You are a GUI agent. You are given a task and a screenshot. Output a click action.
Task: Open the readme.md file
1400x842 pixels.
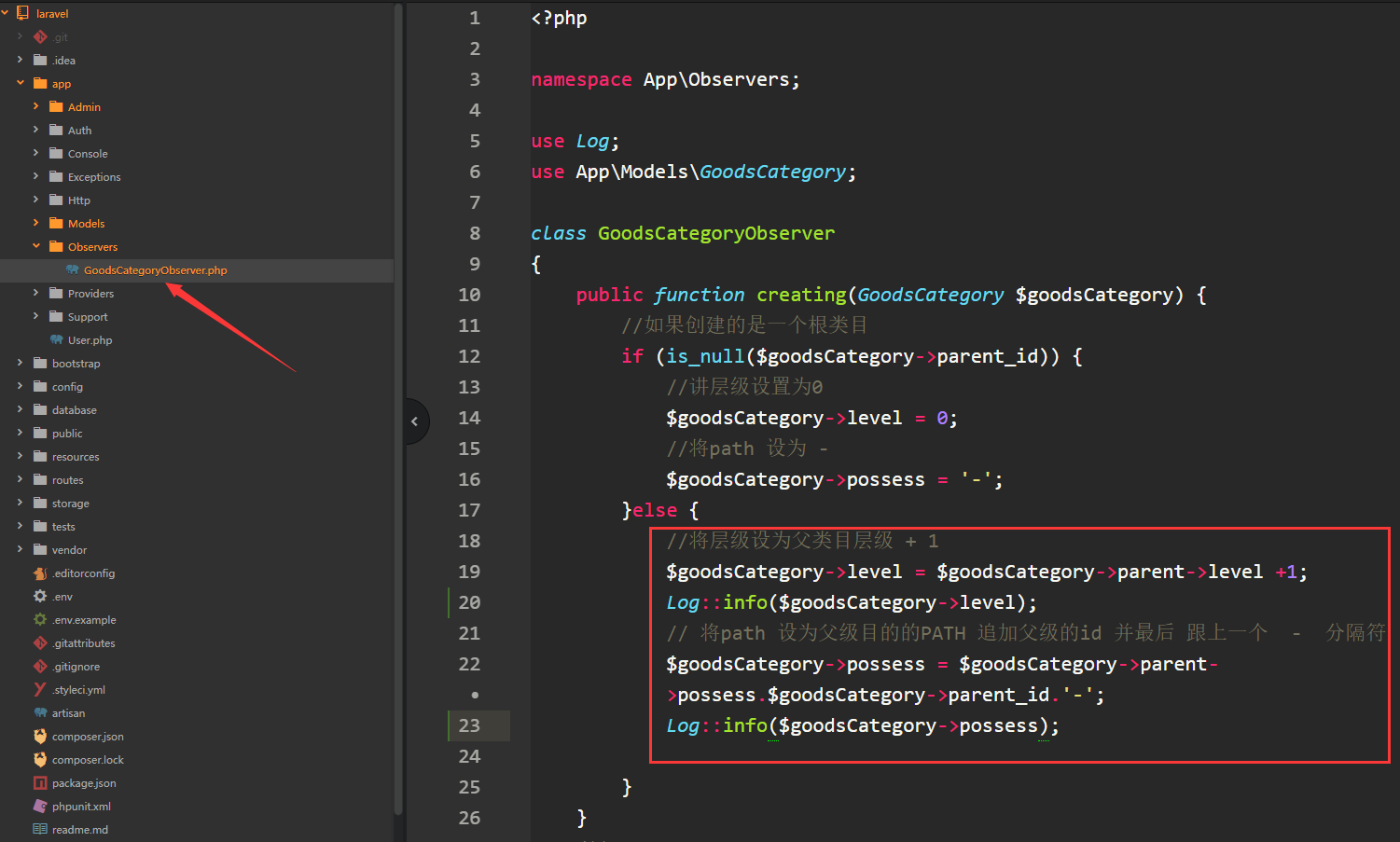click(x=80, y=830)
